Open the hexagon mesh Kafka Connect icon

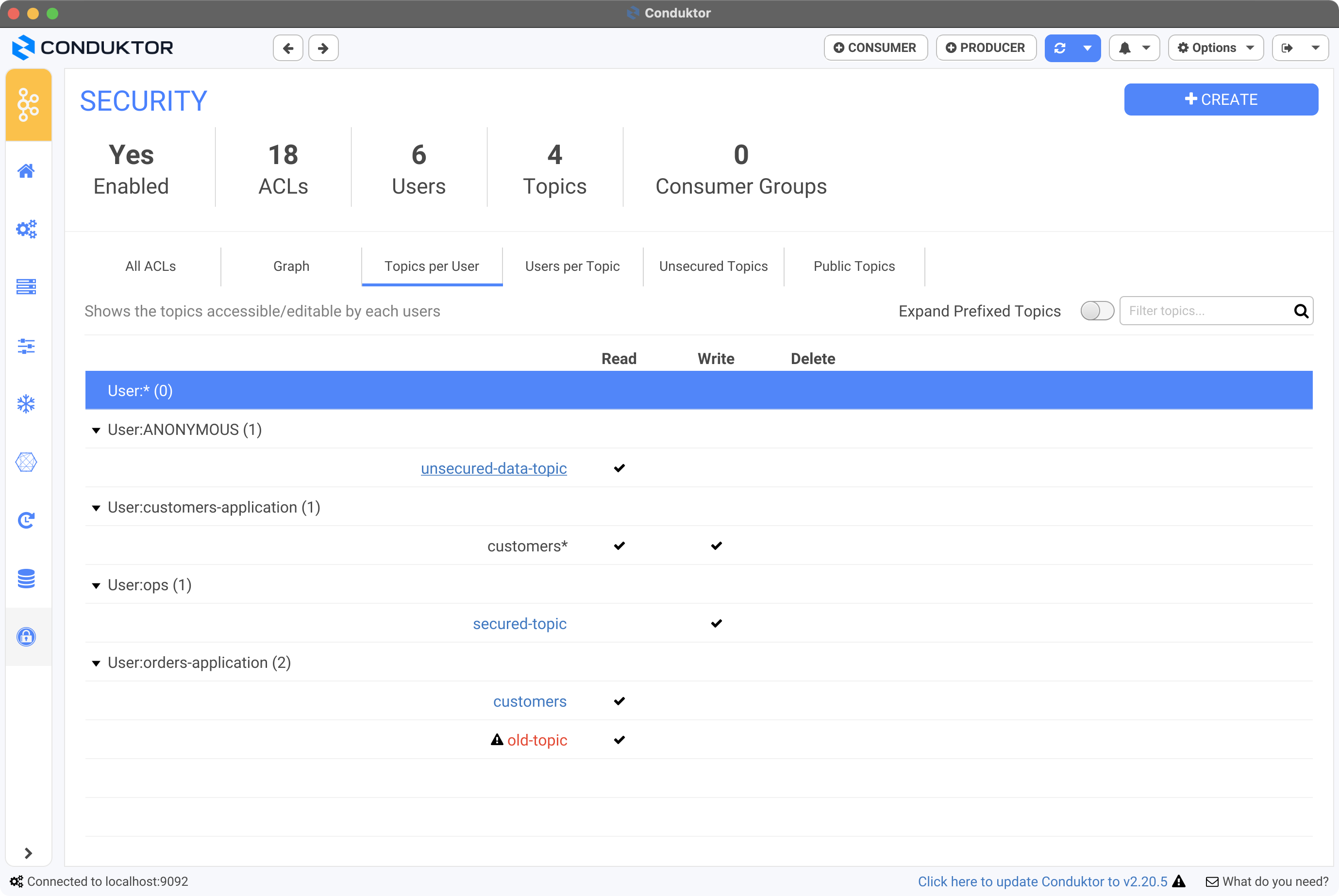coord(26,462)
